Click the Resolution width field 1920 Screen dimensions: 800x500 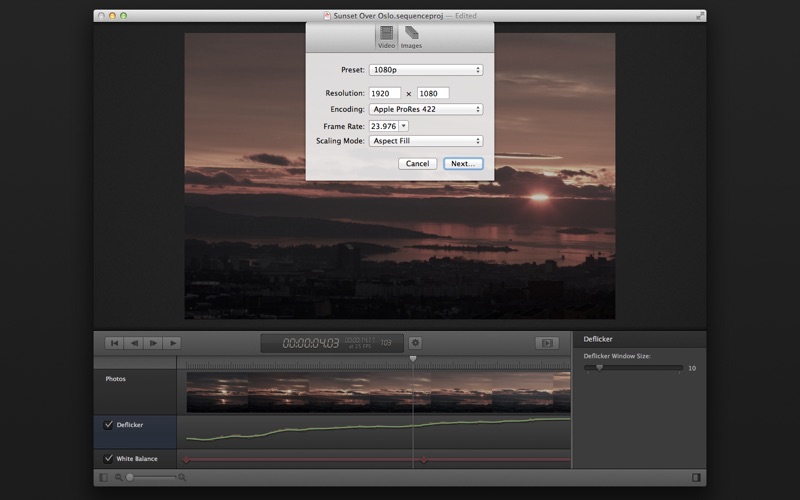pyautogui.click(x=385, y=93)
